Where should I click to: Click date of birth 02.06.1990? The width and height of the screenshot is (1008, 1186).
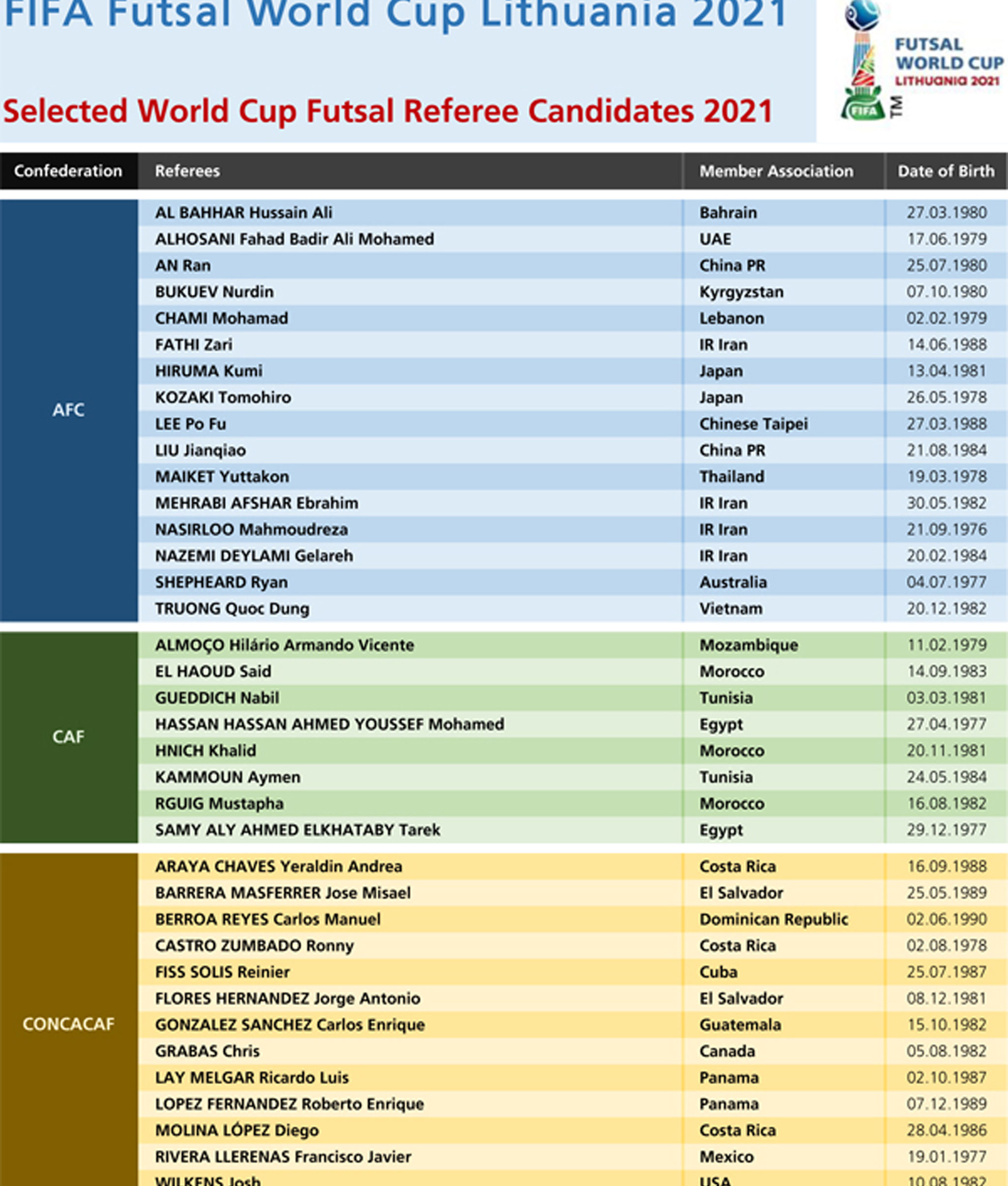(946, 919)
